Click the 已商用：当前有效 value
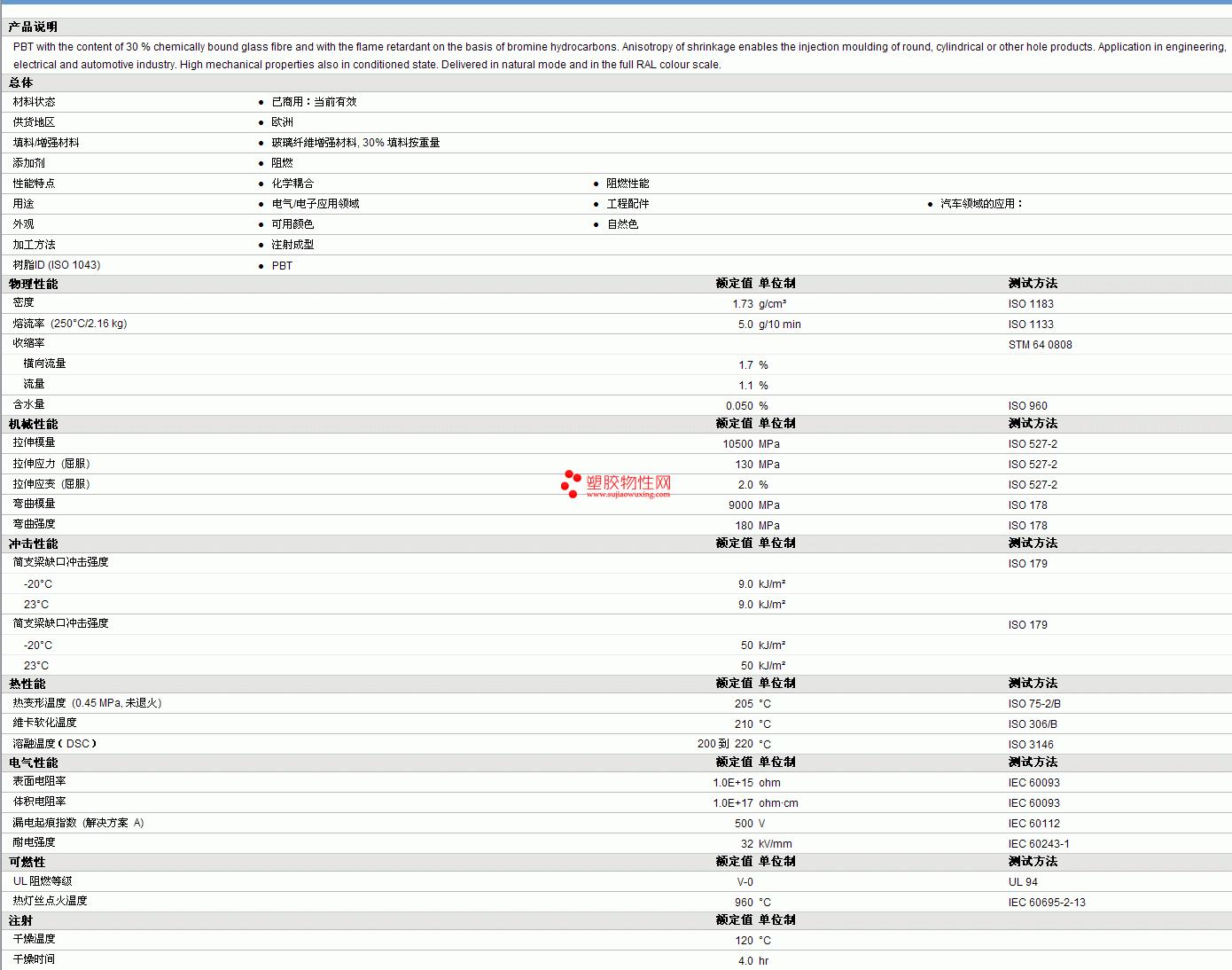1232x970 pixels. coord(314,102)
